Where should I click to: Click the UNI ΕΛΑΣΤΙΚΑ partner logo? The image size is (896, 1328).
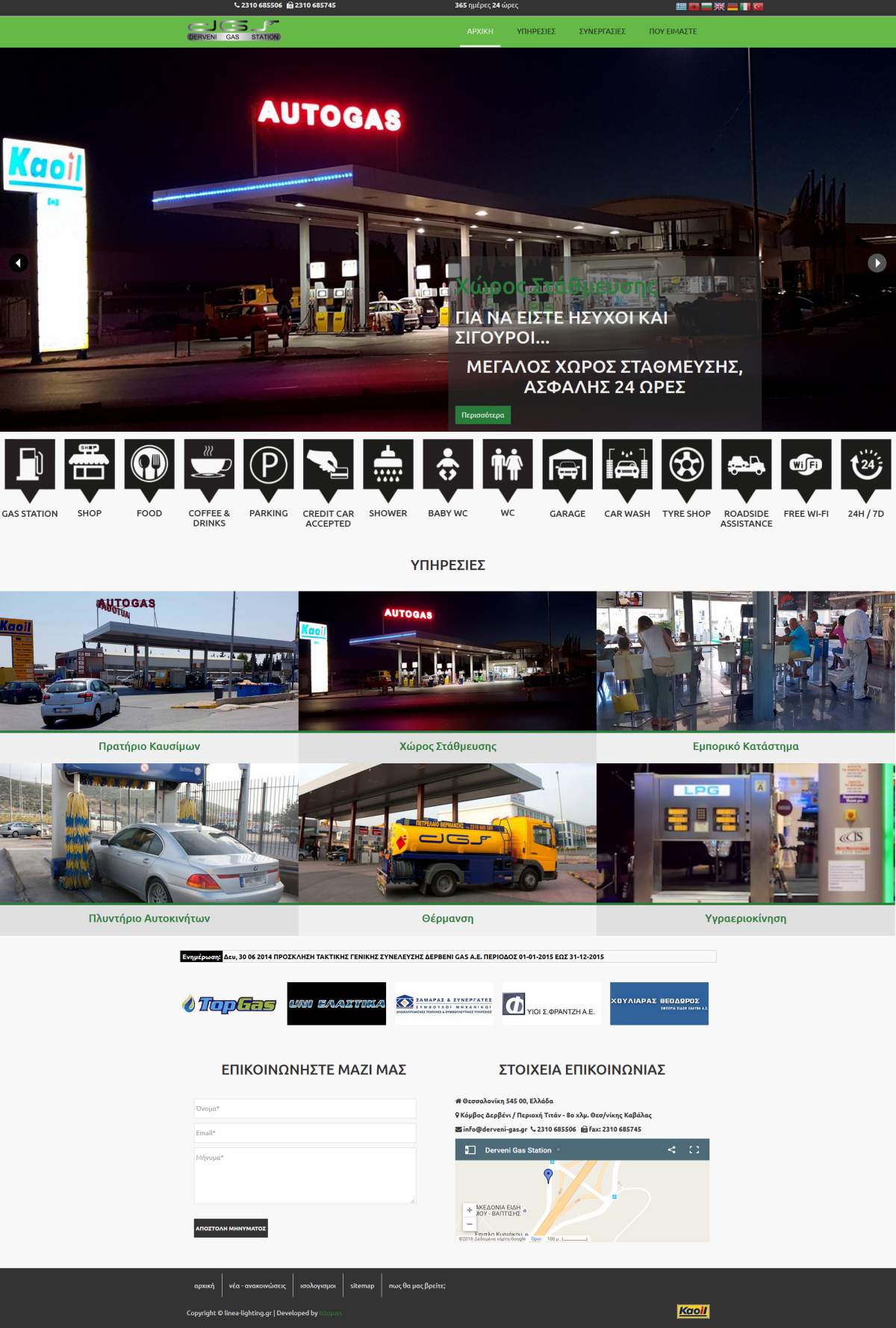(337, 1004)
